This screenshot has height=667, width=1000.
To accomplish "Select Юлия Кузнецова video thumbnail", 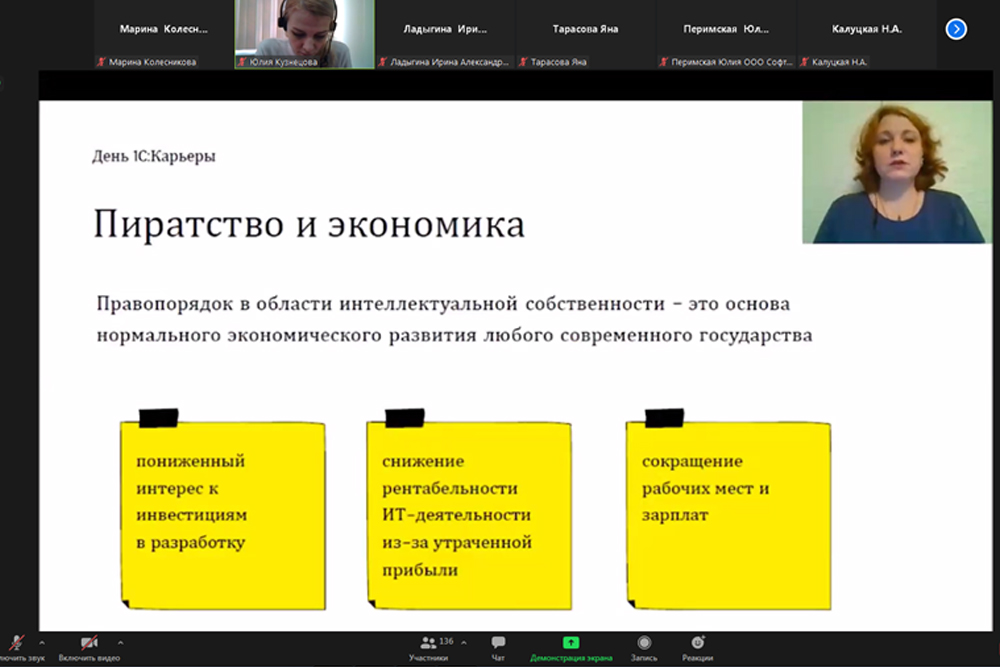I will pos(305,34).
